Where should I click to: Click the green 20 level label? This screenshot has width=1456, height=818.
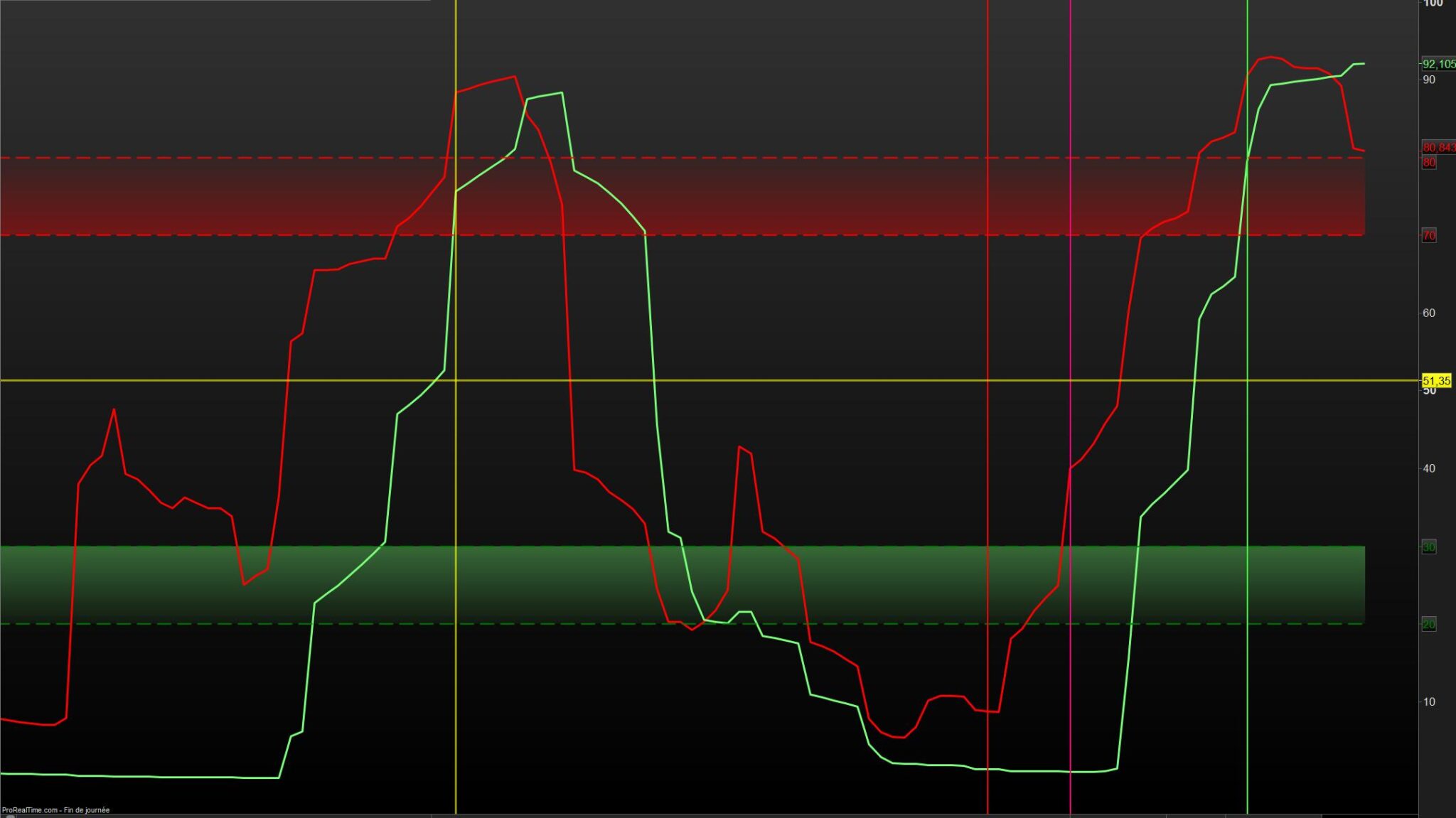pyautogui.click(x=1428, y=624)
